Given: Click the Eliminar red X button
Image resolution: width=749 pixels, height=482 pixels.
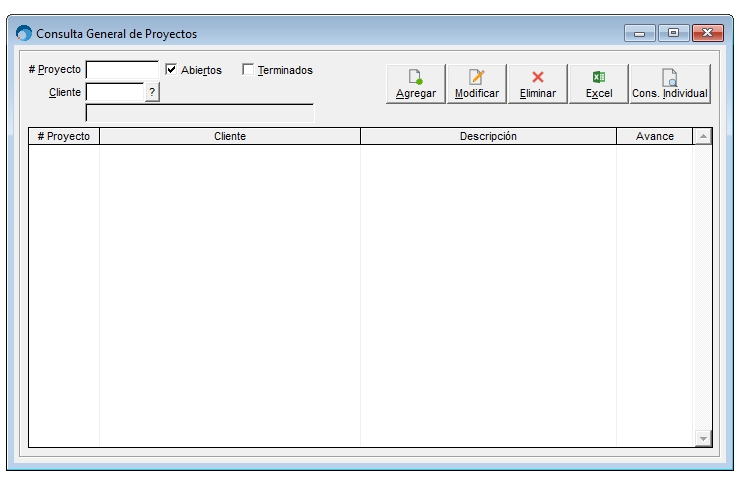Looking at the screenshot, I should [x=537, y=84].
